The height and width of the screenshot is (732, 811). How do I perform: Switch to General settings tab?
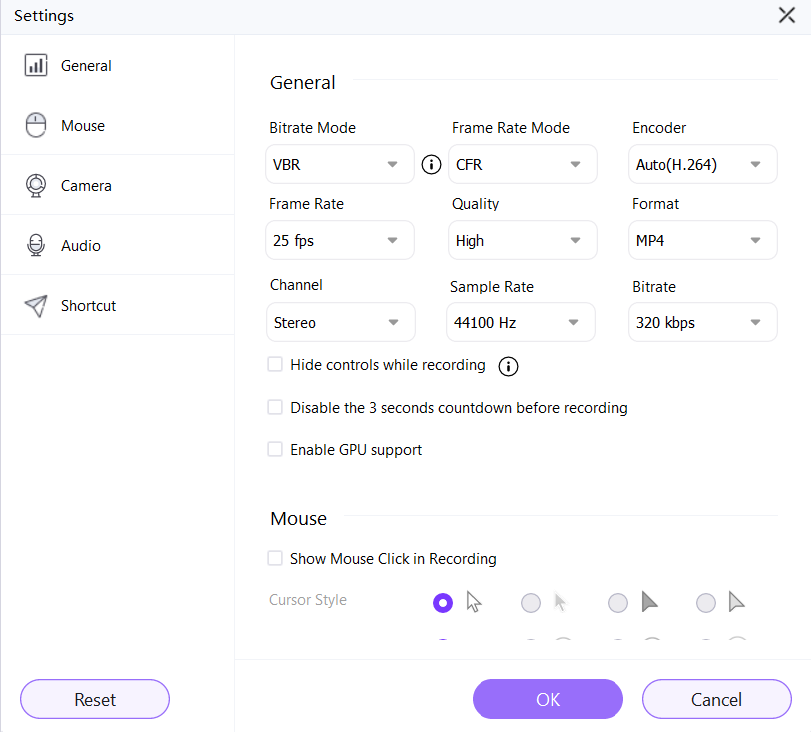pyautogui.click(x=117, y=66)
